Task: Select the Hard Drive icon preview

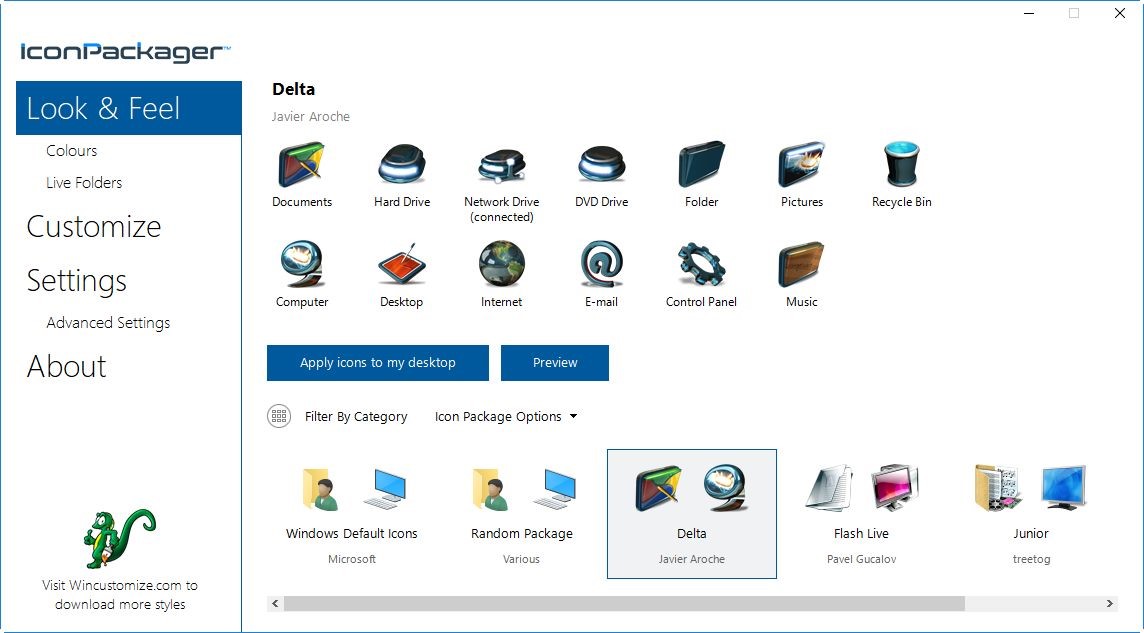Action: [401, 165]
